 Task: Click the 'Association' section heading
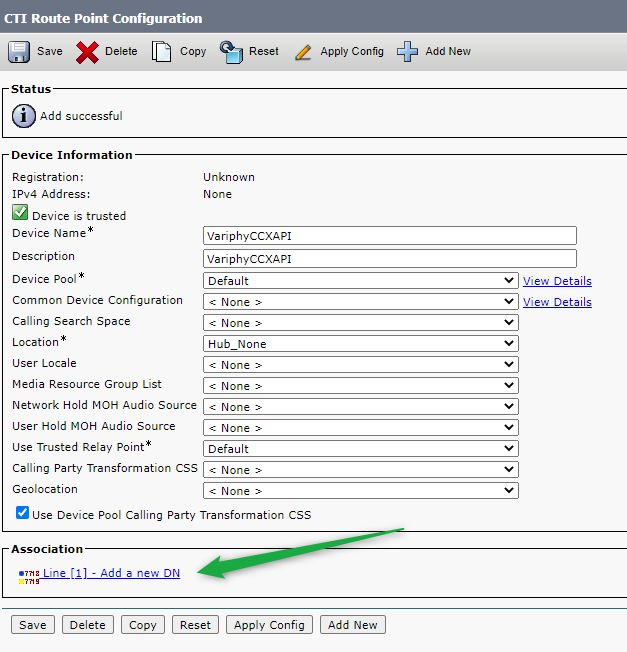(47, 549)
